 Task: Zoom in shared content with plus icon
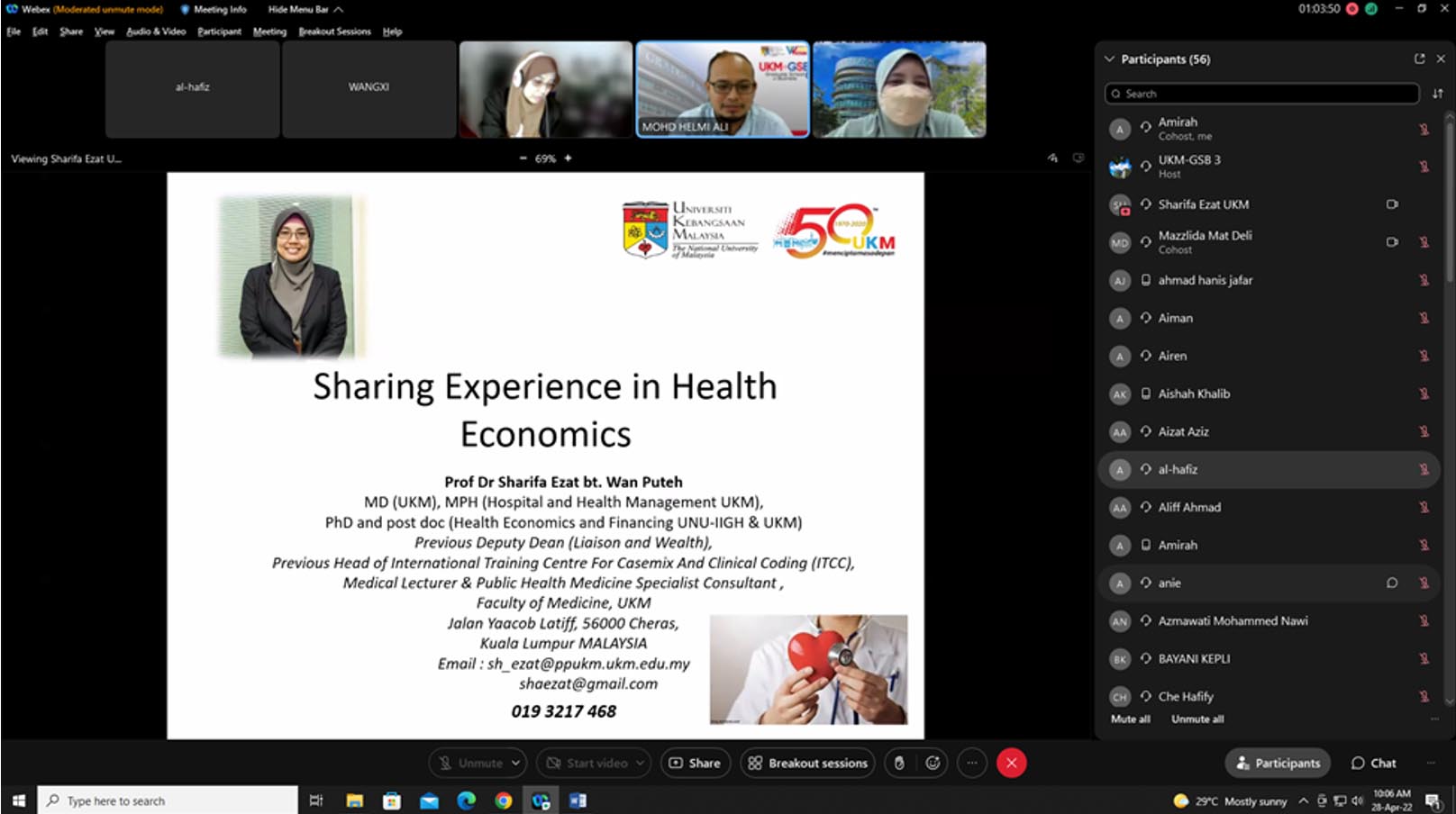568,158
